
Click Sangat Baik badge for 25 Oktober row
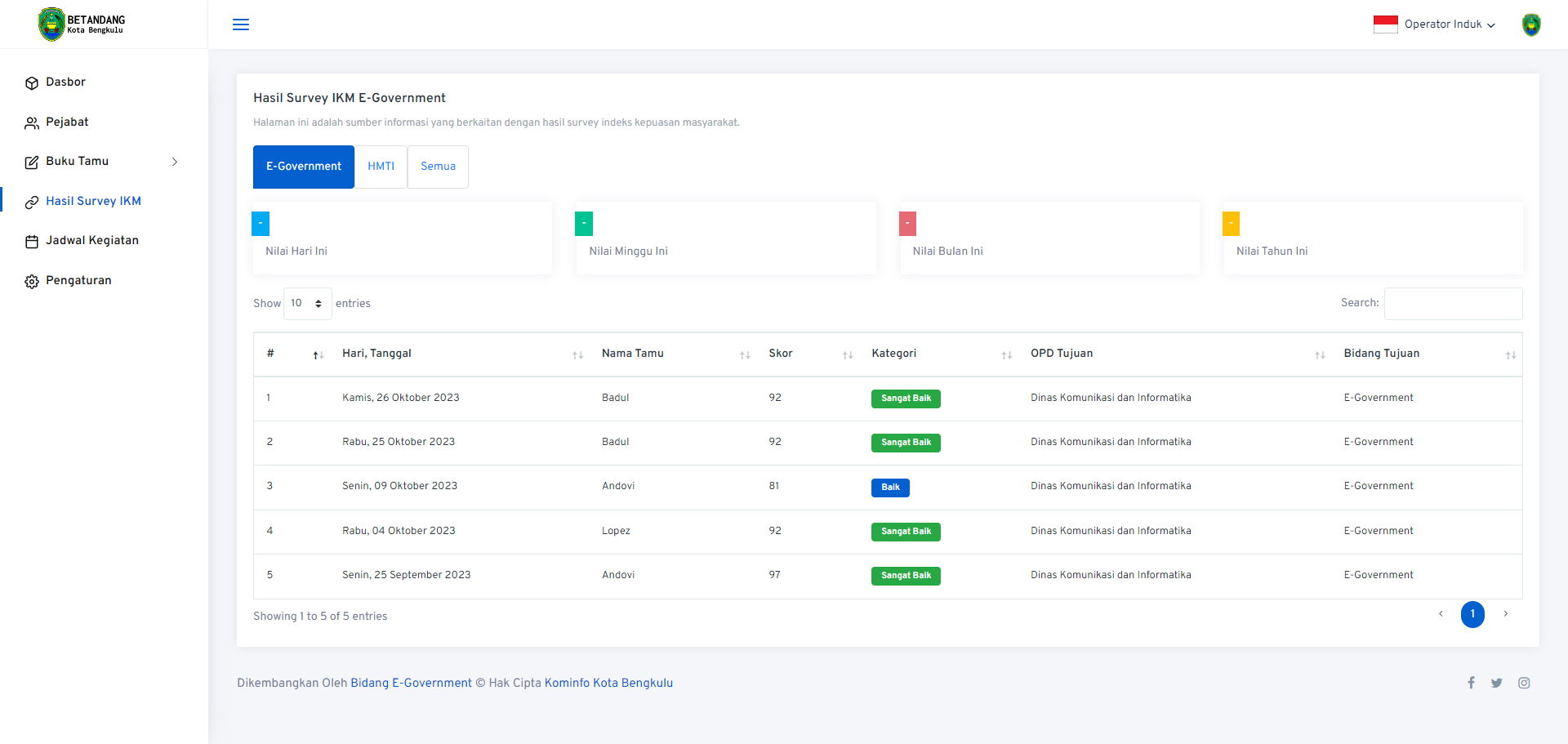click(906, 443)
